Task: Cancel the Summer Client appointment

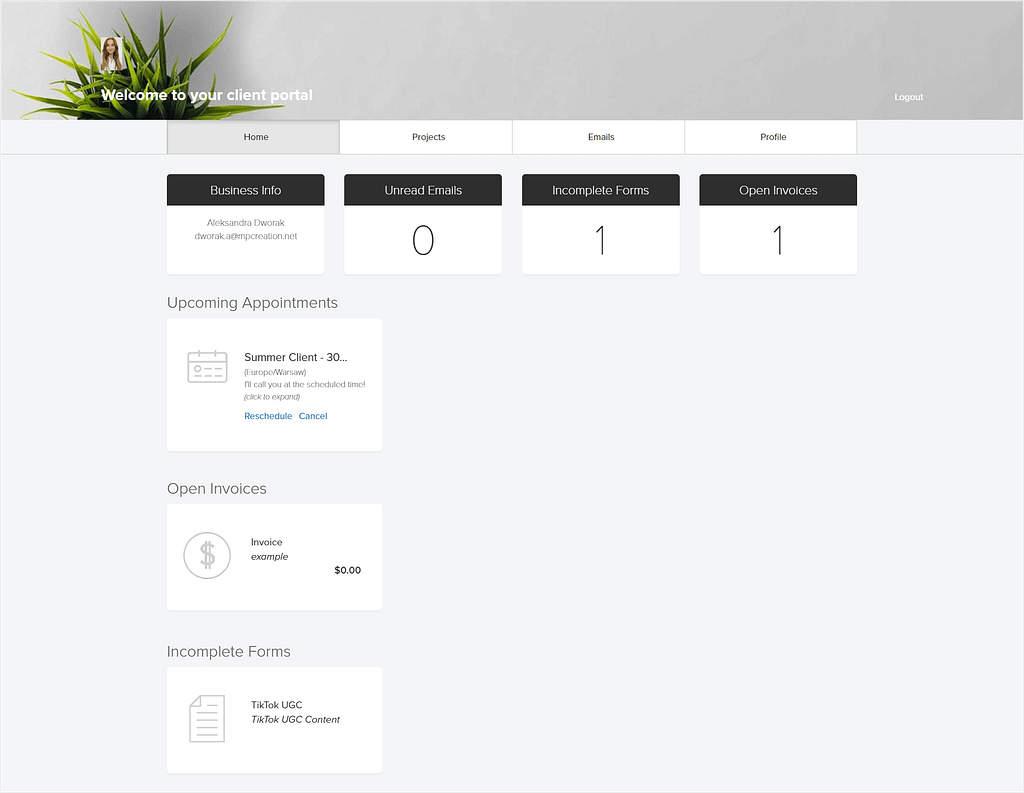Action: [x=313, y=416]
